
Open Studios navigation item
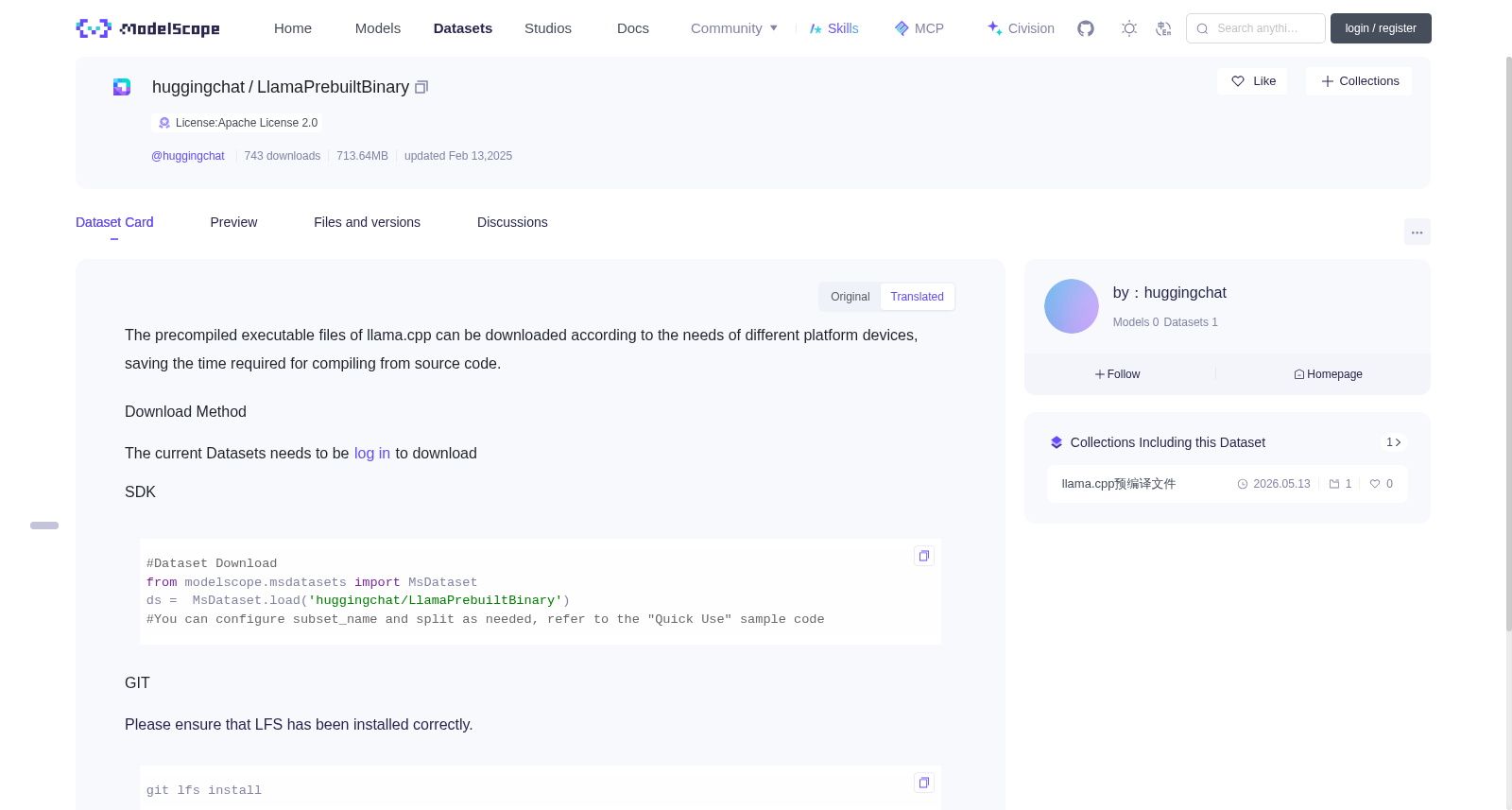coord(548,28)
